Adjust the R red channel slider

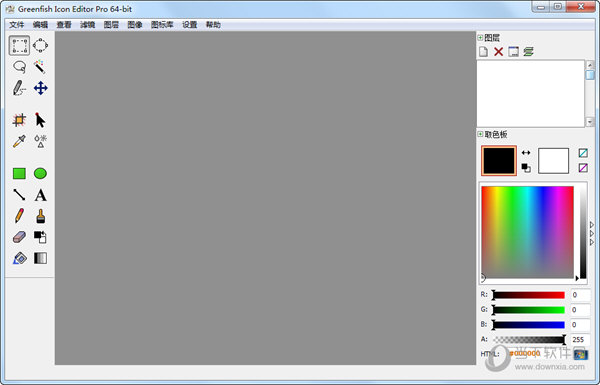[528, 295]
